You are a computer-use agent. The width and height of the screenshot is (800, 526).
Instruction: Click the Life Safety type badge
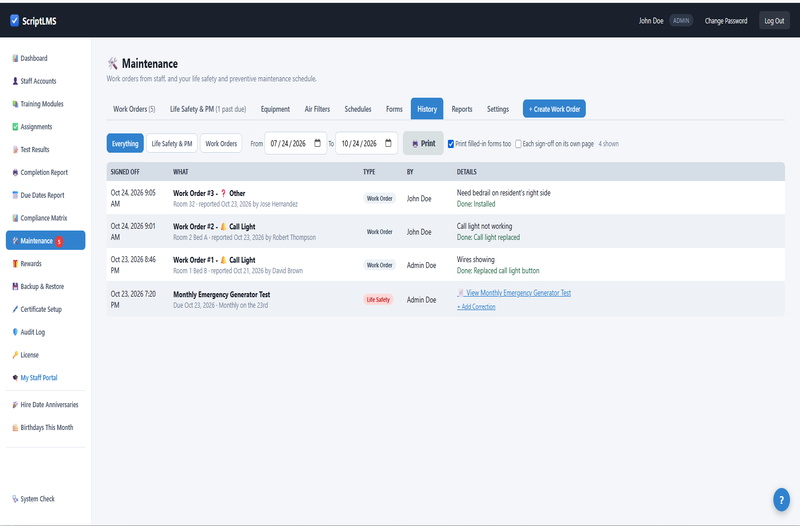pyautogui.click(x=378, y=299)
